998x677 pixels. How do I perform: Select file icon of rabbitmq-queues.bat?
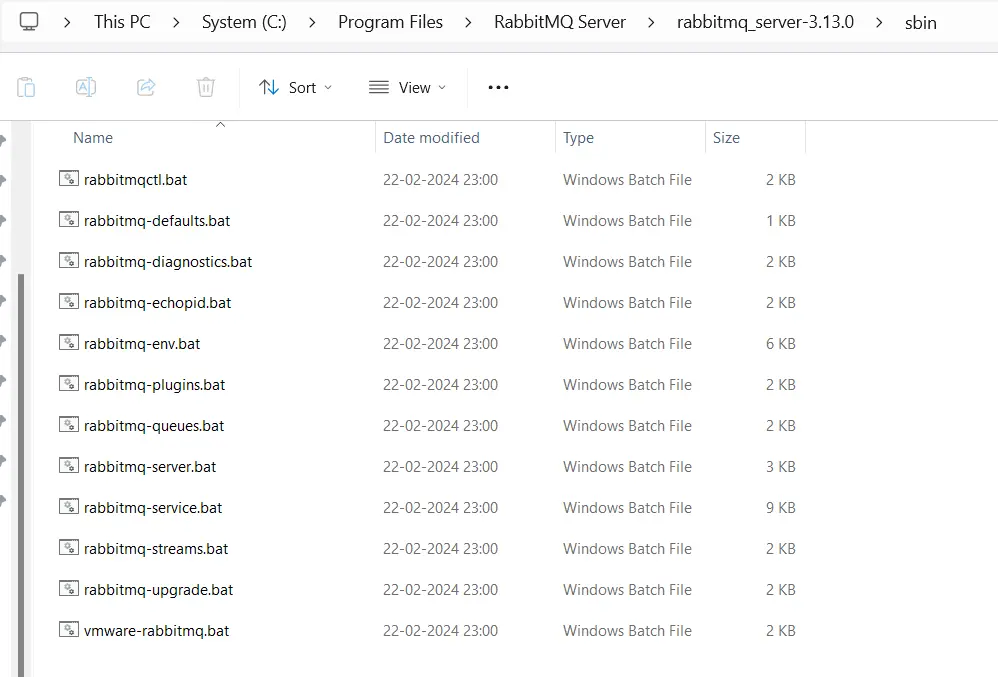69,424
